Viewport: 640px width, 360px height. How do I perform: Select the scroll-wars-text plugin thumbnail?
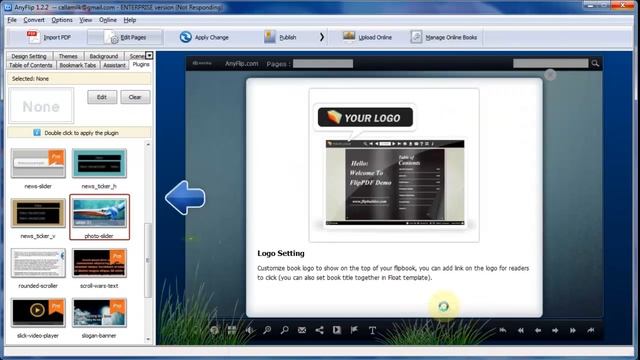point(99,263)
